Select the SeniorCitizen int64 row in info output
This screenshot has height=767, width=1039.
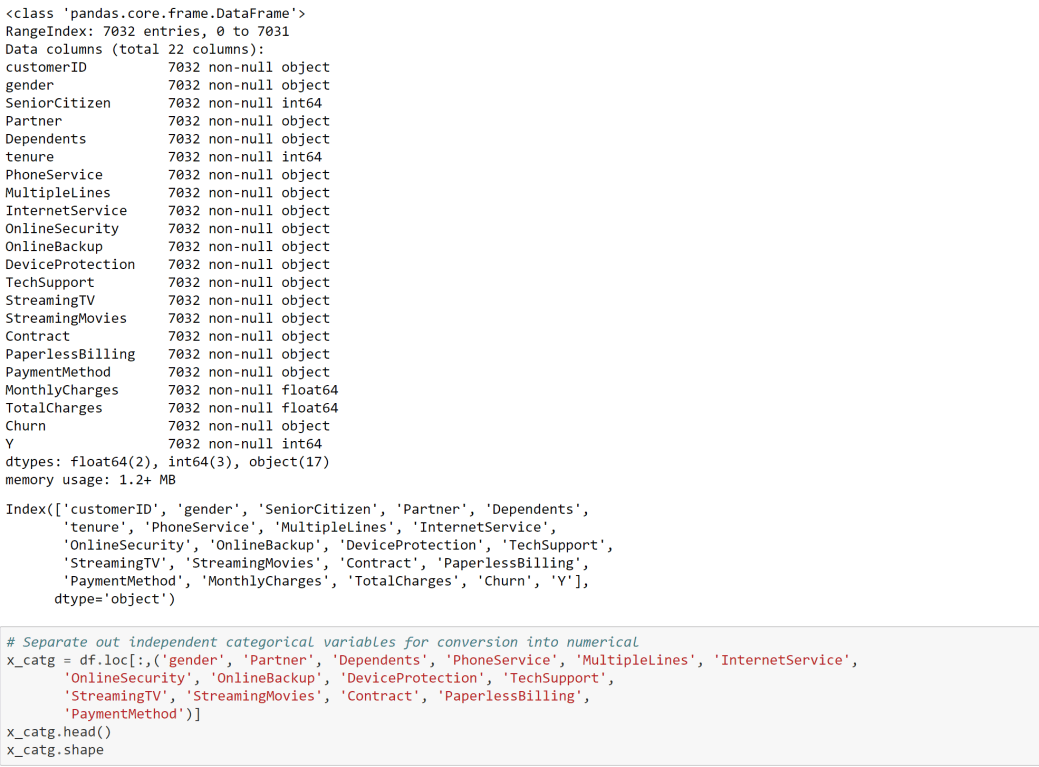(x=164, y=103)
